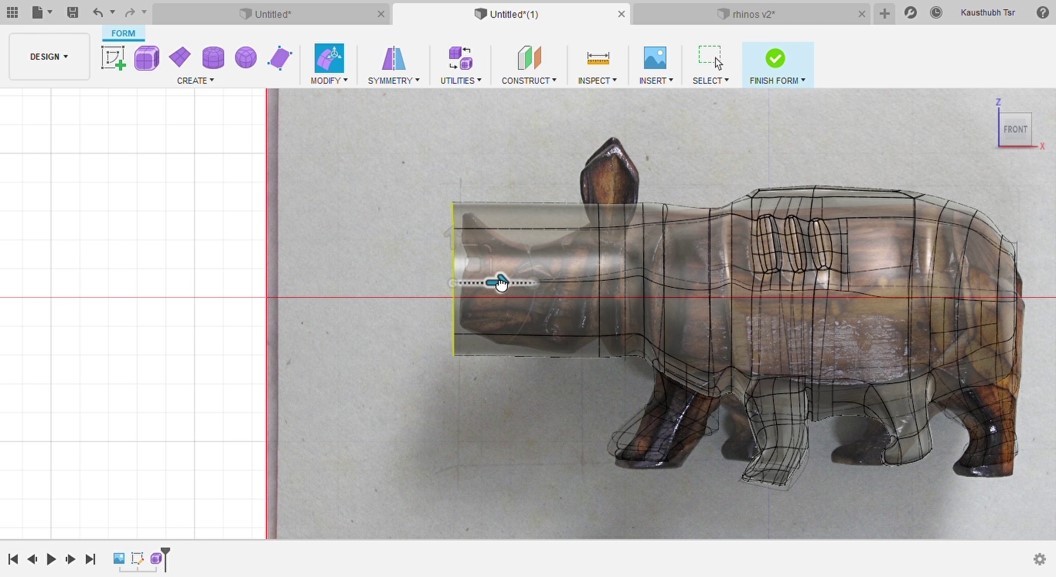Viewport: 1056px width, 577px height.
Task: Click the green Finish Form checkmark
Action: (x=775, y=59)
